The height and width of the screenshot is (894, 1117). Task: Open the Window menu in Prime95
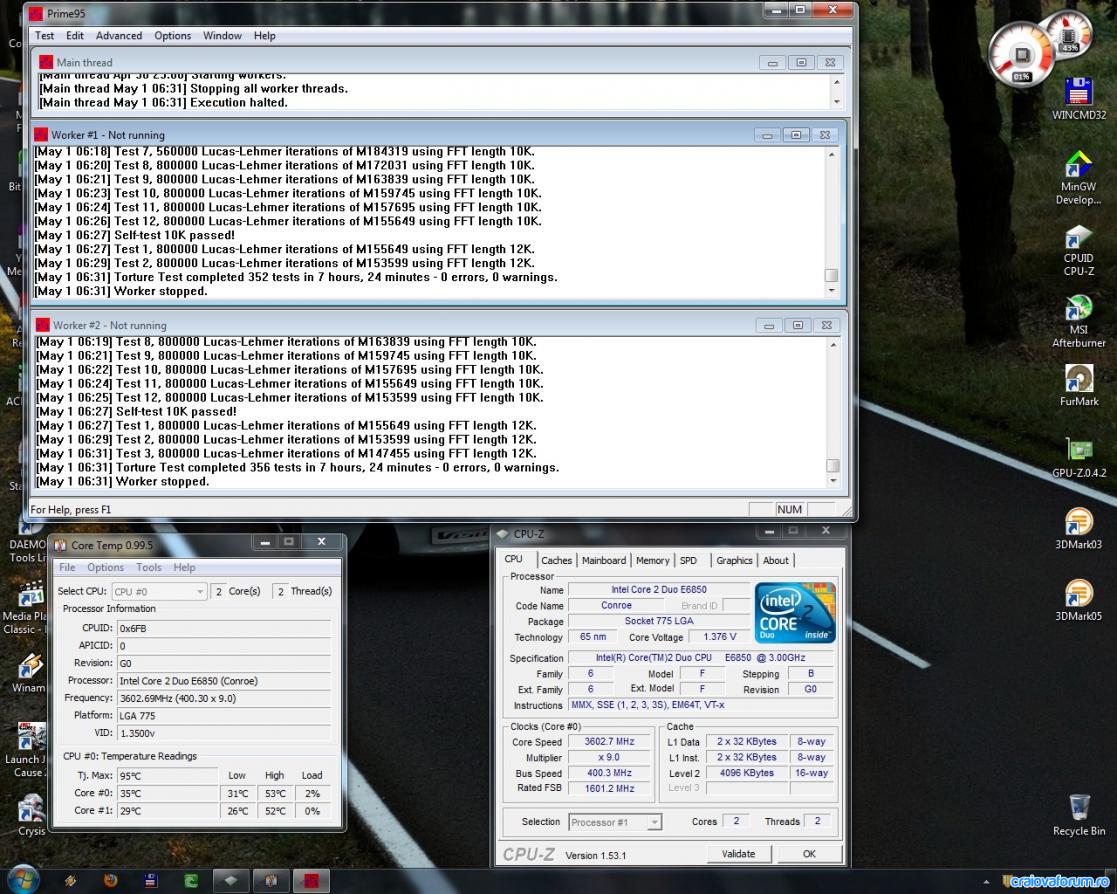tap(222, 36)
